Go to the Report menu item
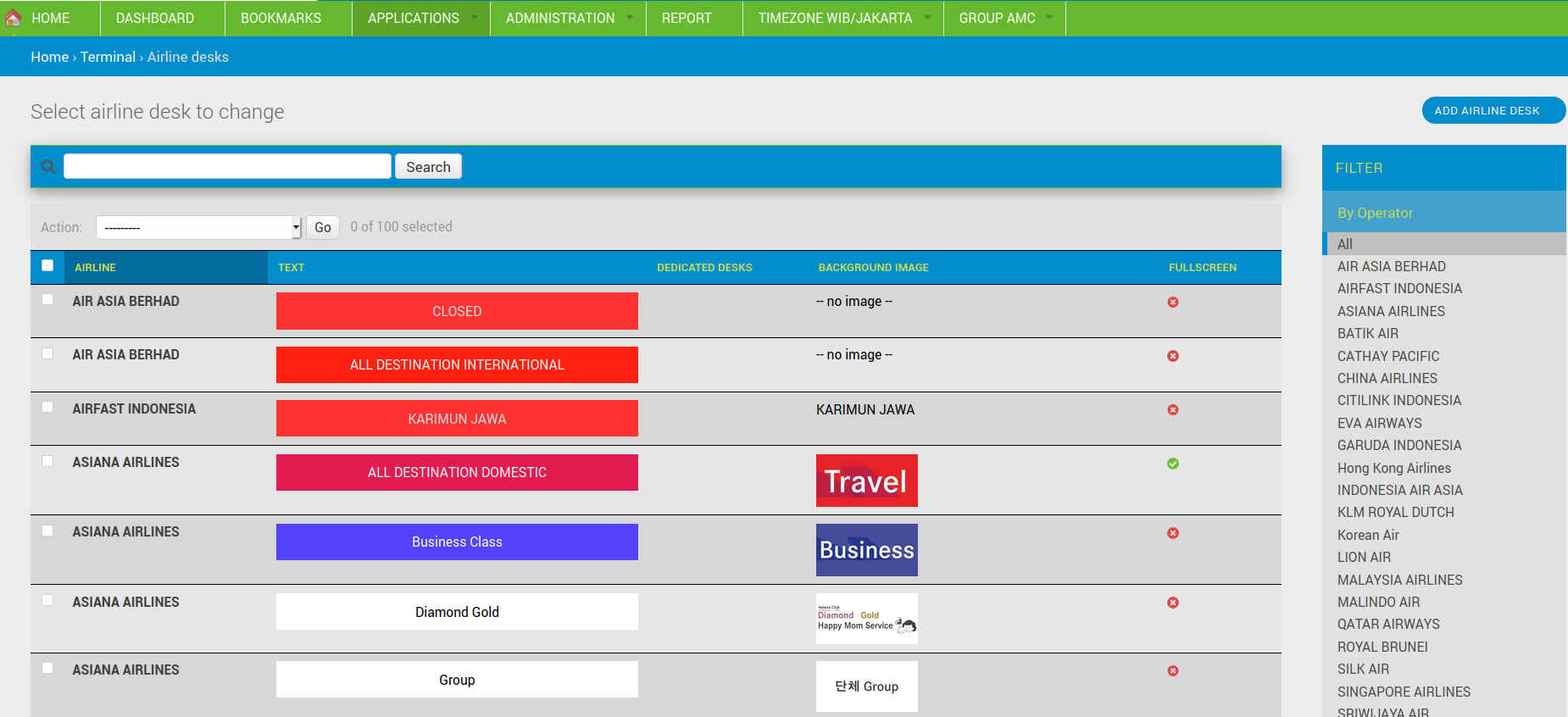1568x717 pixels. (x=687, y=18)
